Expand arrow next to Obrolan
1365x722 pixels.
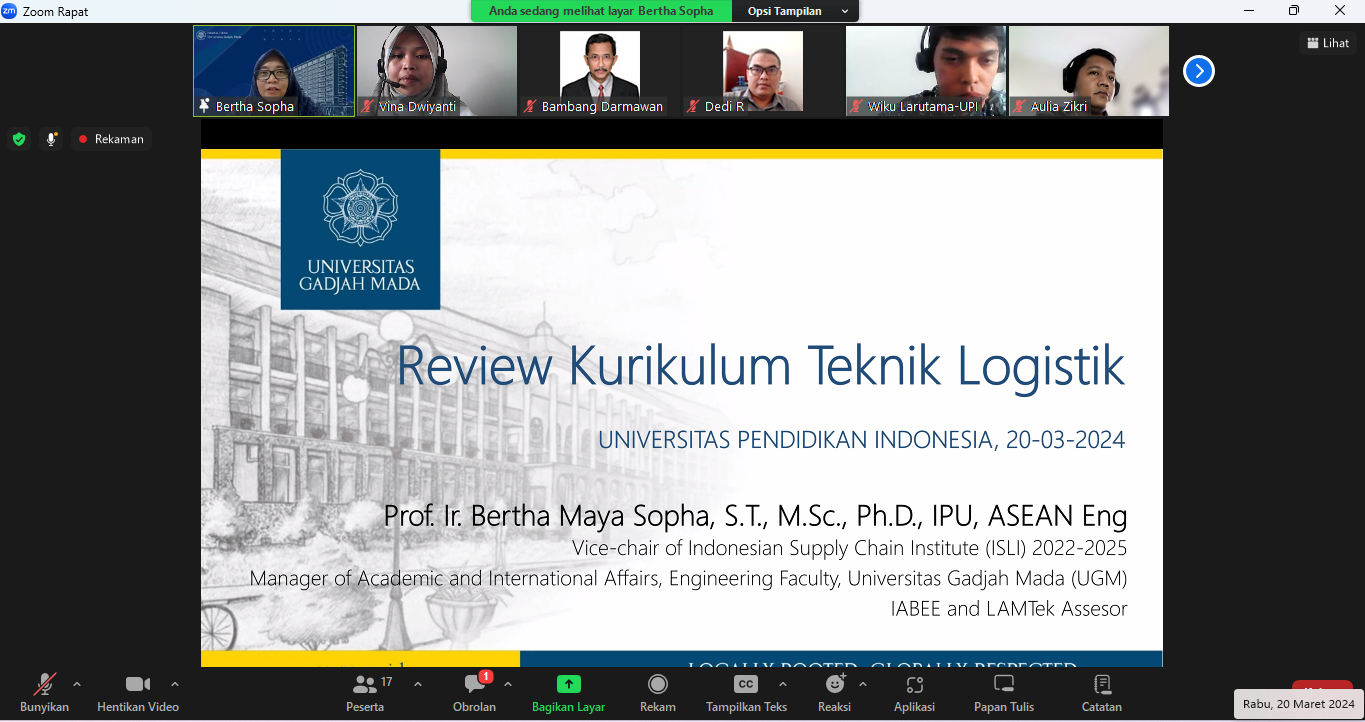508,685
